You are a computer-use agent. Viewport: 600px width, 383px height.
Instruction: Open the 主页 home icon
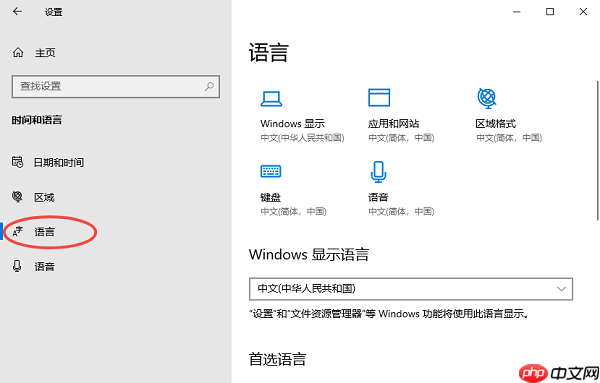tap(18, 52)
